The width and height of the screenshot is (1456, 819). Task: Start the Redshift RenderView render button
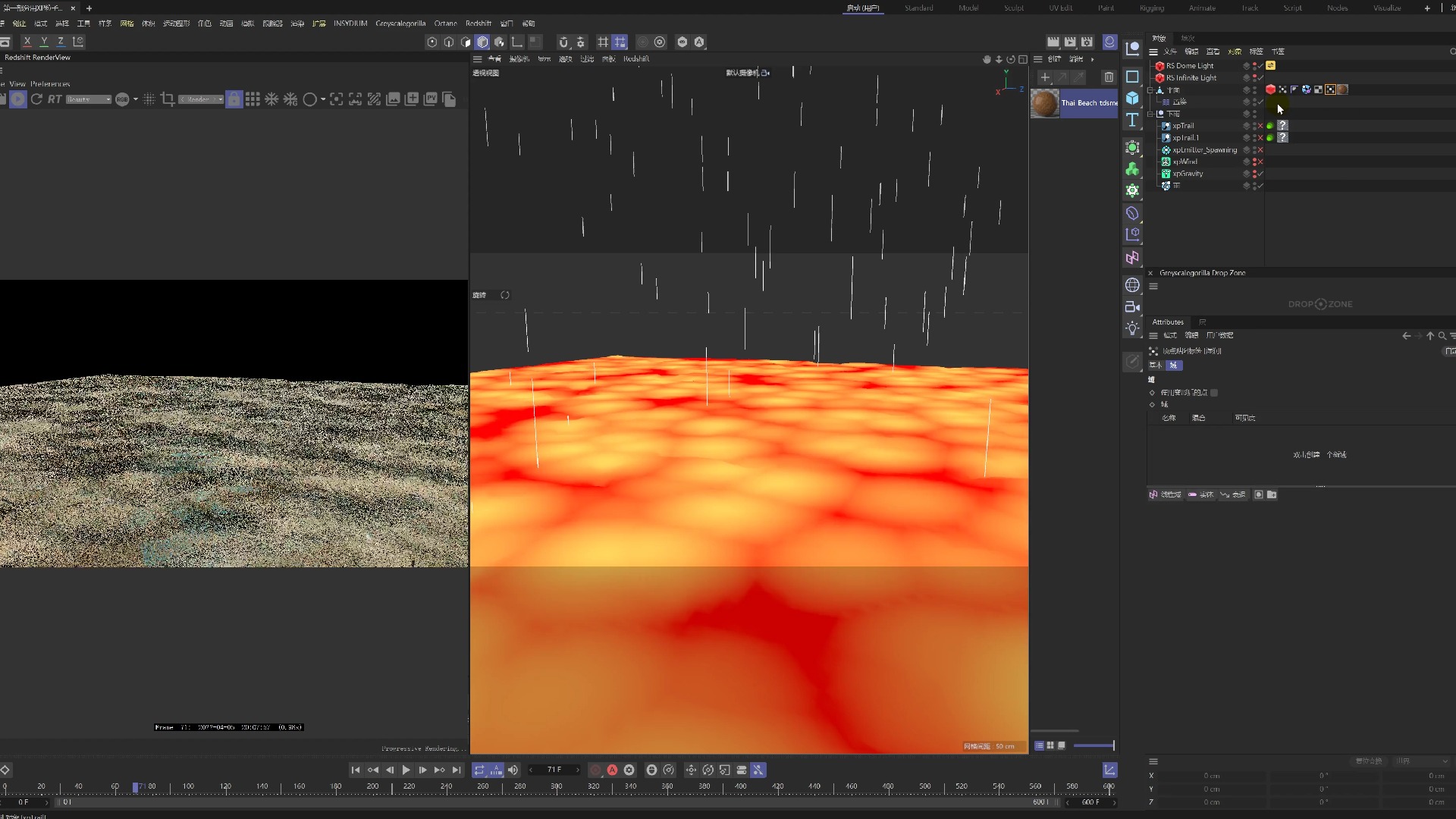(x=18, y=99)
